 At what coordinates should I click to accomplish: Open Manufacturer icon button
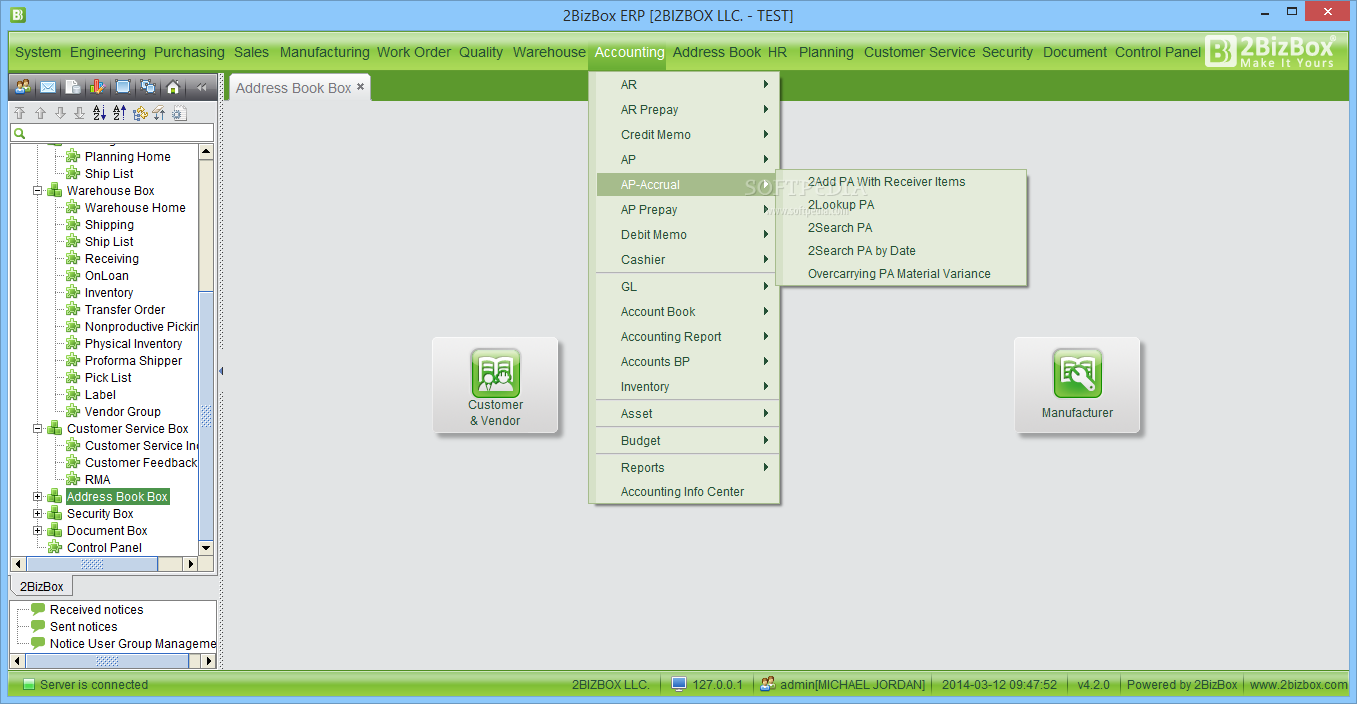[x=1077, y=385]
